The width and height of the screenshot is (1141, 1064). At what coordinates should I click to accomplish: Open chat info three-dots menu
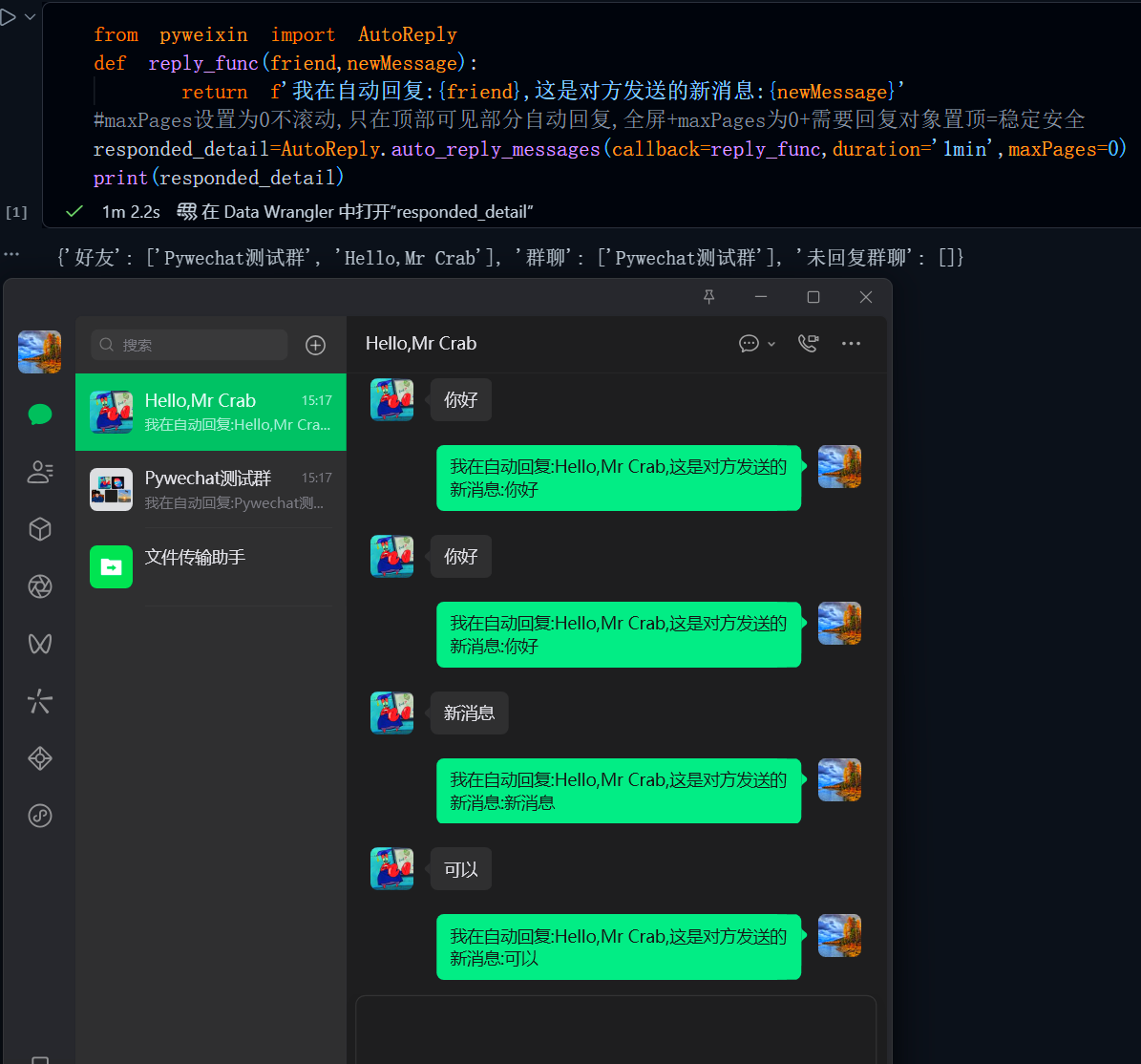click(851, 344)
